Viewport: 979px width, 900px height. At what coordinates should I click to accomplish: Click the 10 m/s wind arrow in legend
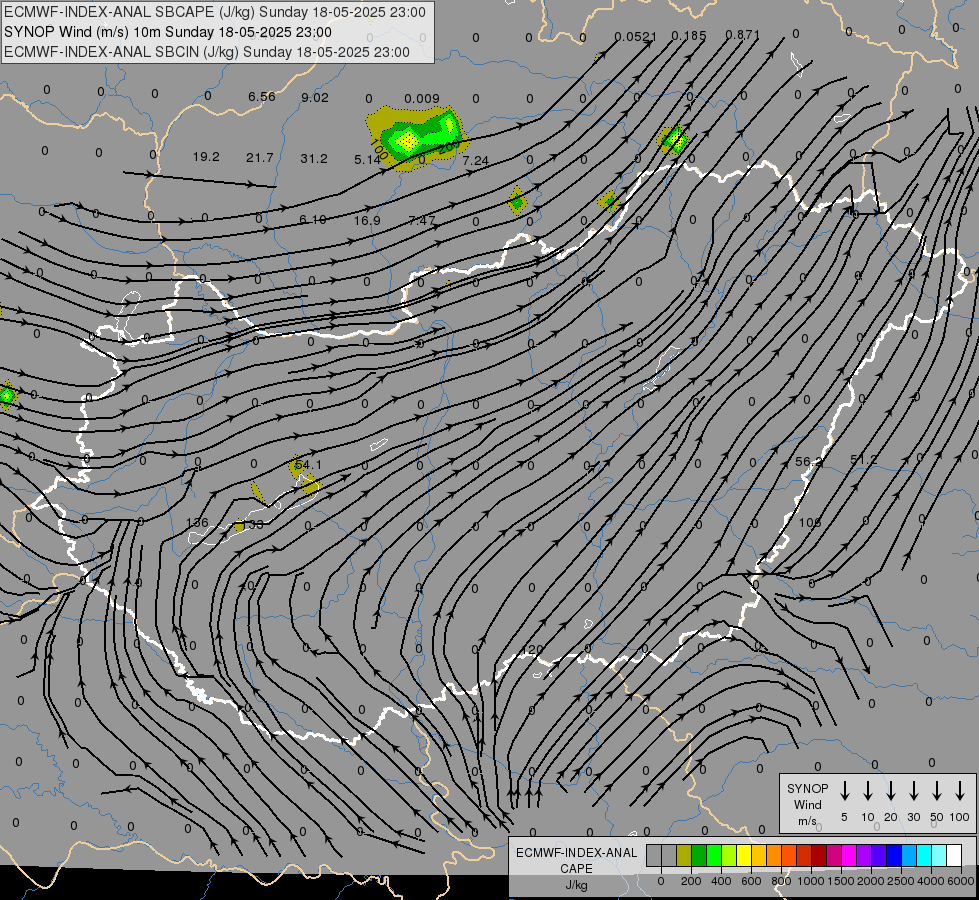pos(868,790)
